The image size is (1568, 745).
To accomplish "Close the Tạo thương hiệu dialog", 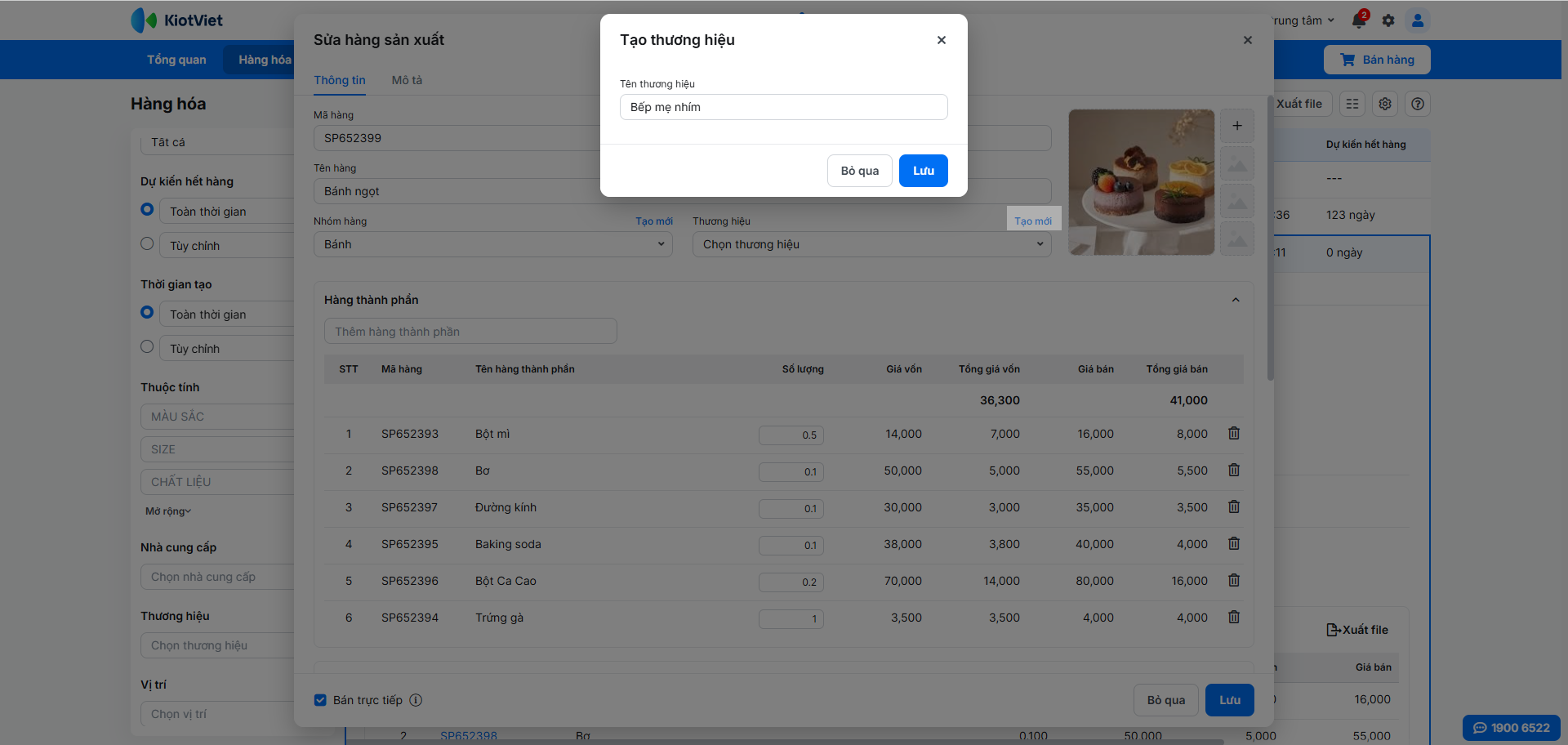I will [942, 40].
